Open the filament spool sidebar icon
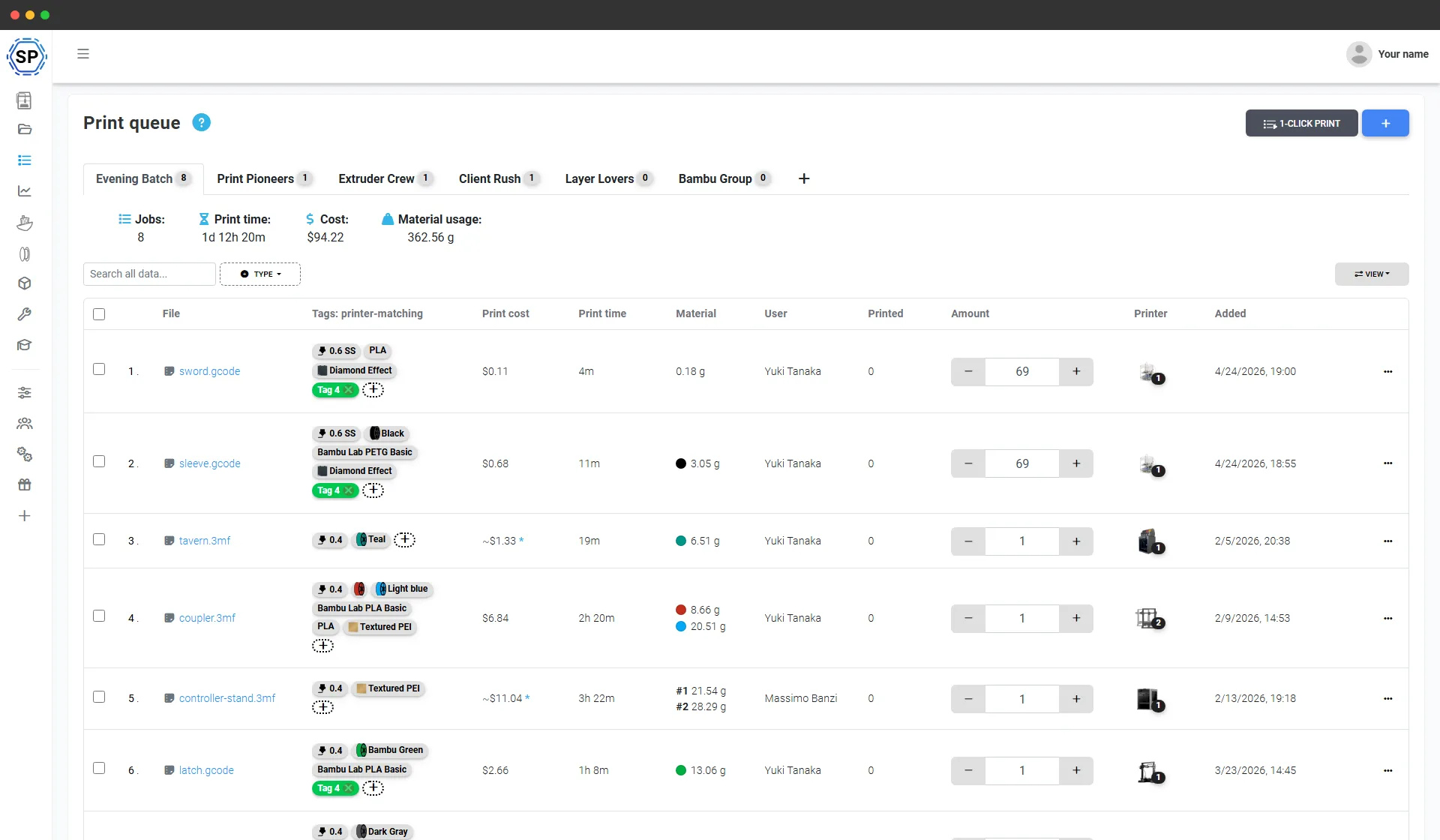 click(x=25, y=254)
